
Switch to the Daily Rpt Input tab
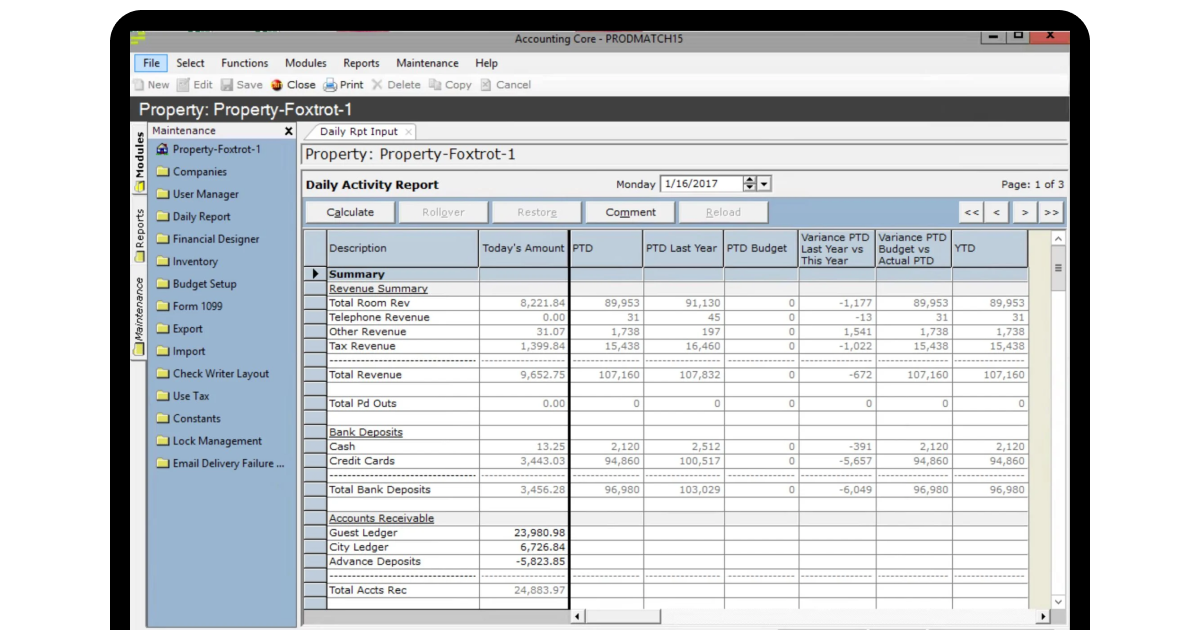coord(360,131)
